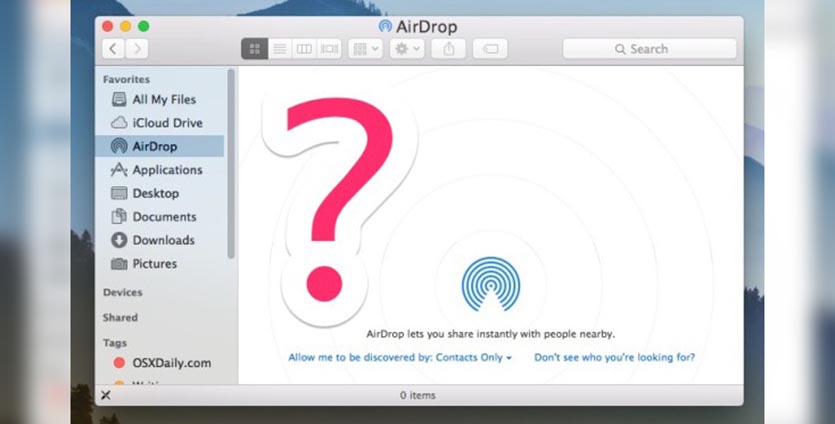
Task: Click the Documents sidebar icon
Action: [119, 217]
